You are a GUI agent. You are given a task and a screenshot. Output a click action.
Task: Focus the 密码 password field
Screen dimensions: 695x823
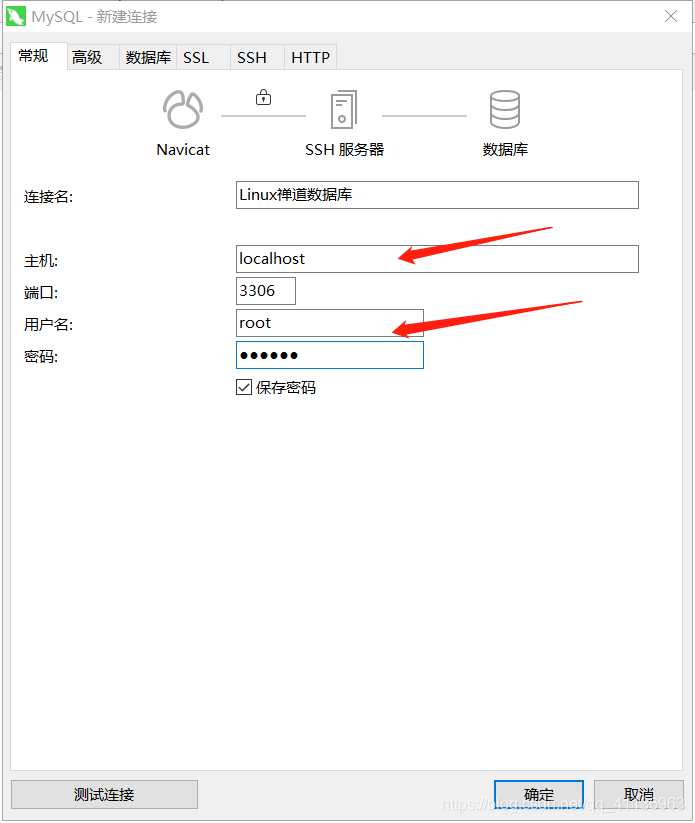(330, 355)
